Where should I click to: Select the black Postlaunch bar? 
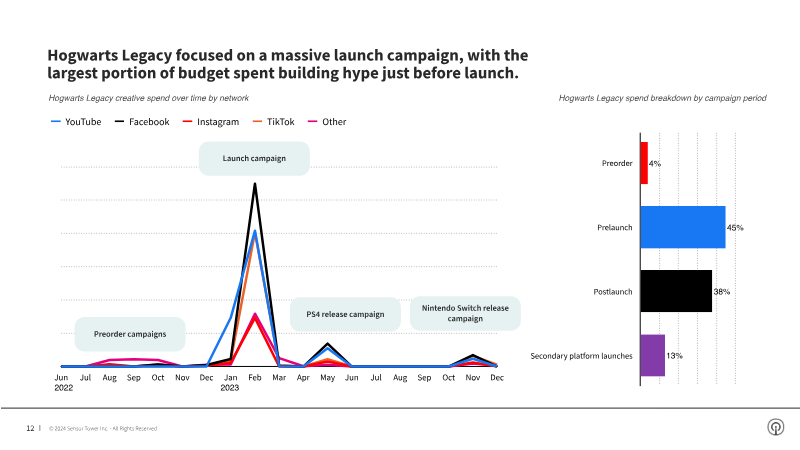tap(676, 291)
